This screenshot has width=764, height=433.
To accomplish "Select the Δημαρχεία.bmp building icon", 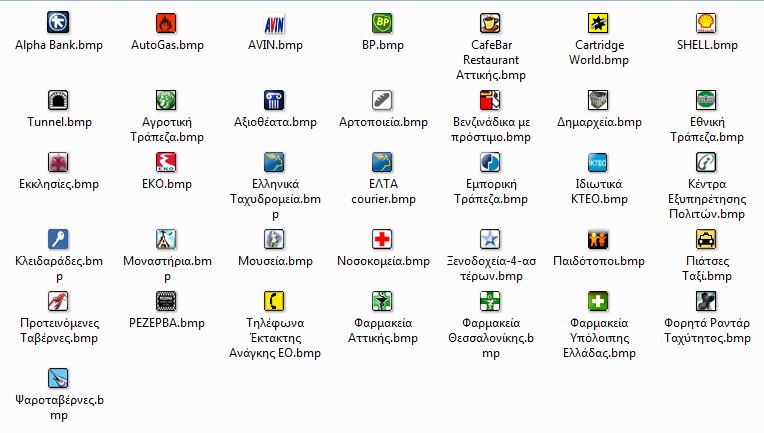I will click(598, 100).
